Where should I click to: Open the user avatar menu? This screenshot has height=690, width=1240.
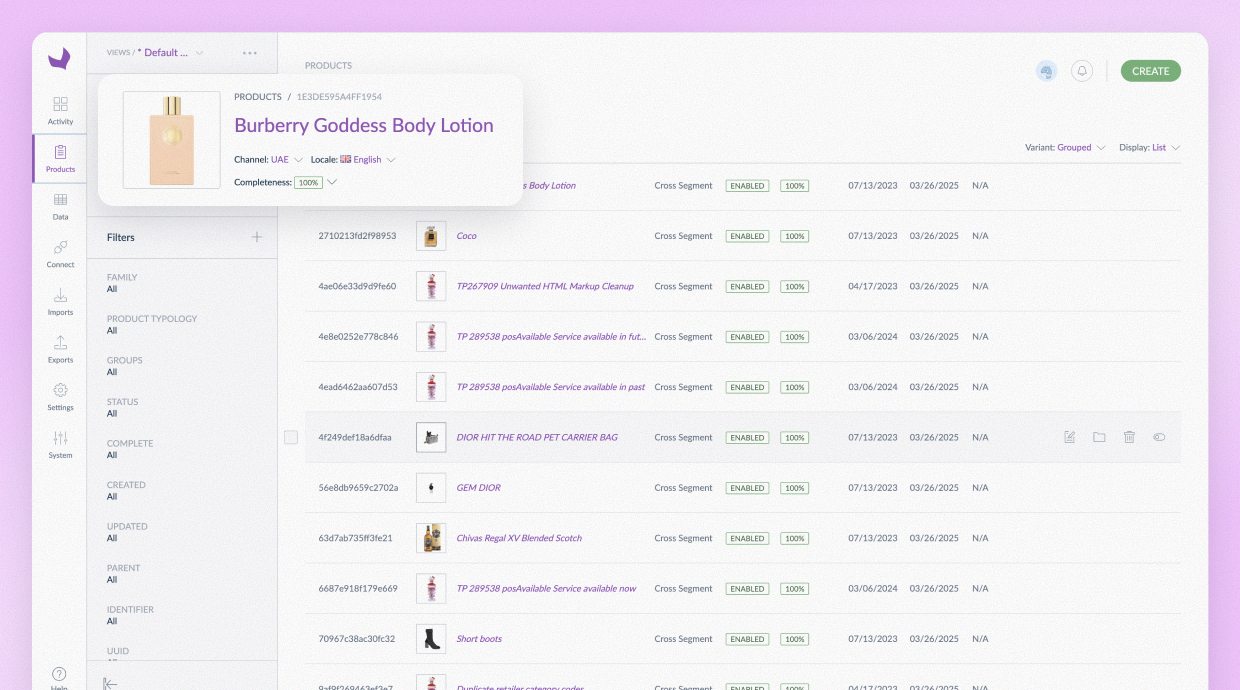pyautogui.click(x=1046, y=71)
